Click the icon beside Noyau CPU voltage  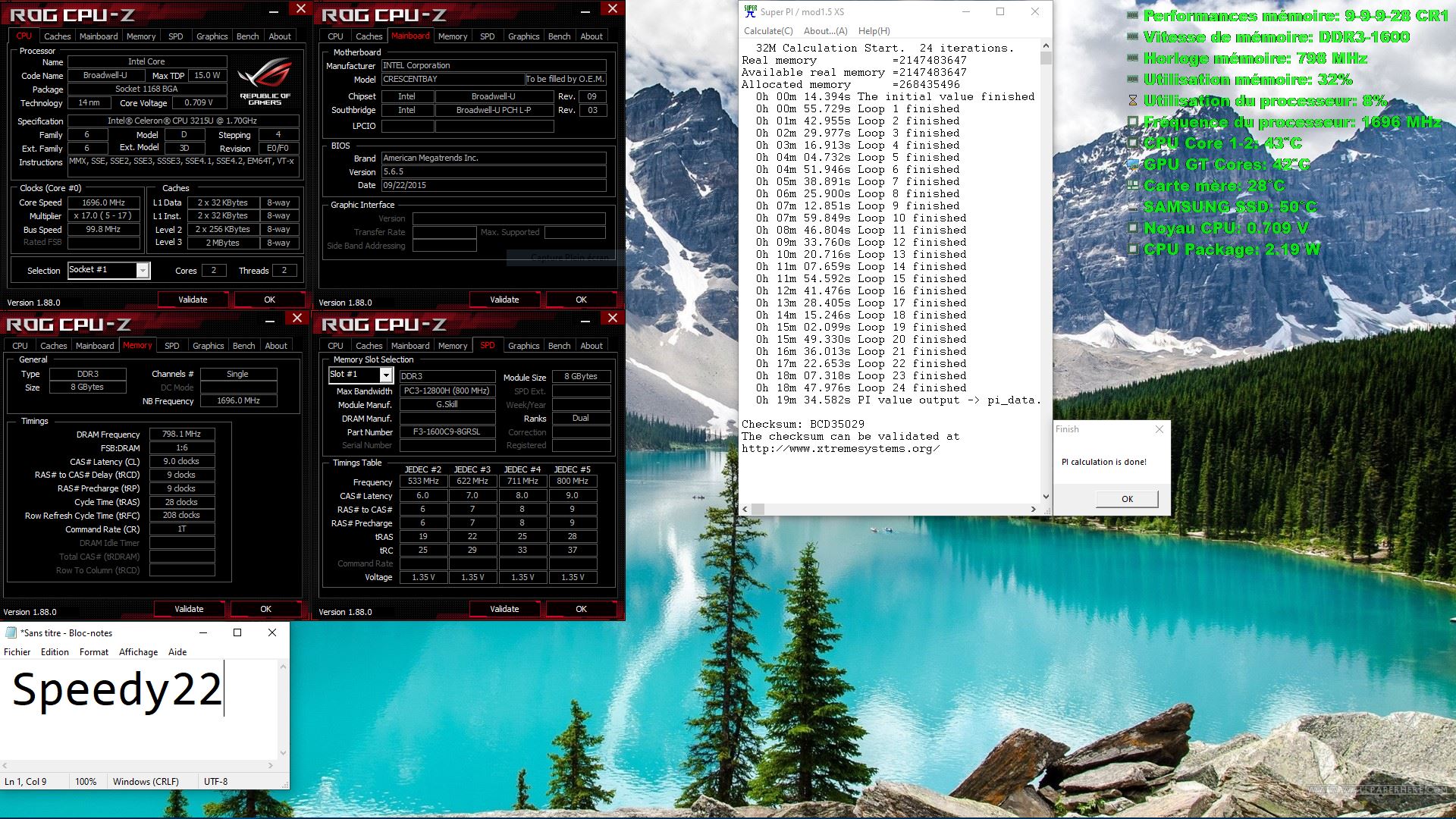(x=1133, y=227)
